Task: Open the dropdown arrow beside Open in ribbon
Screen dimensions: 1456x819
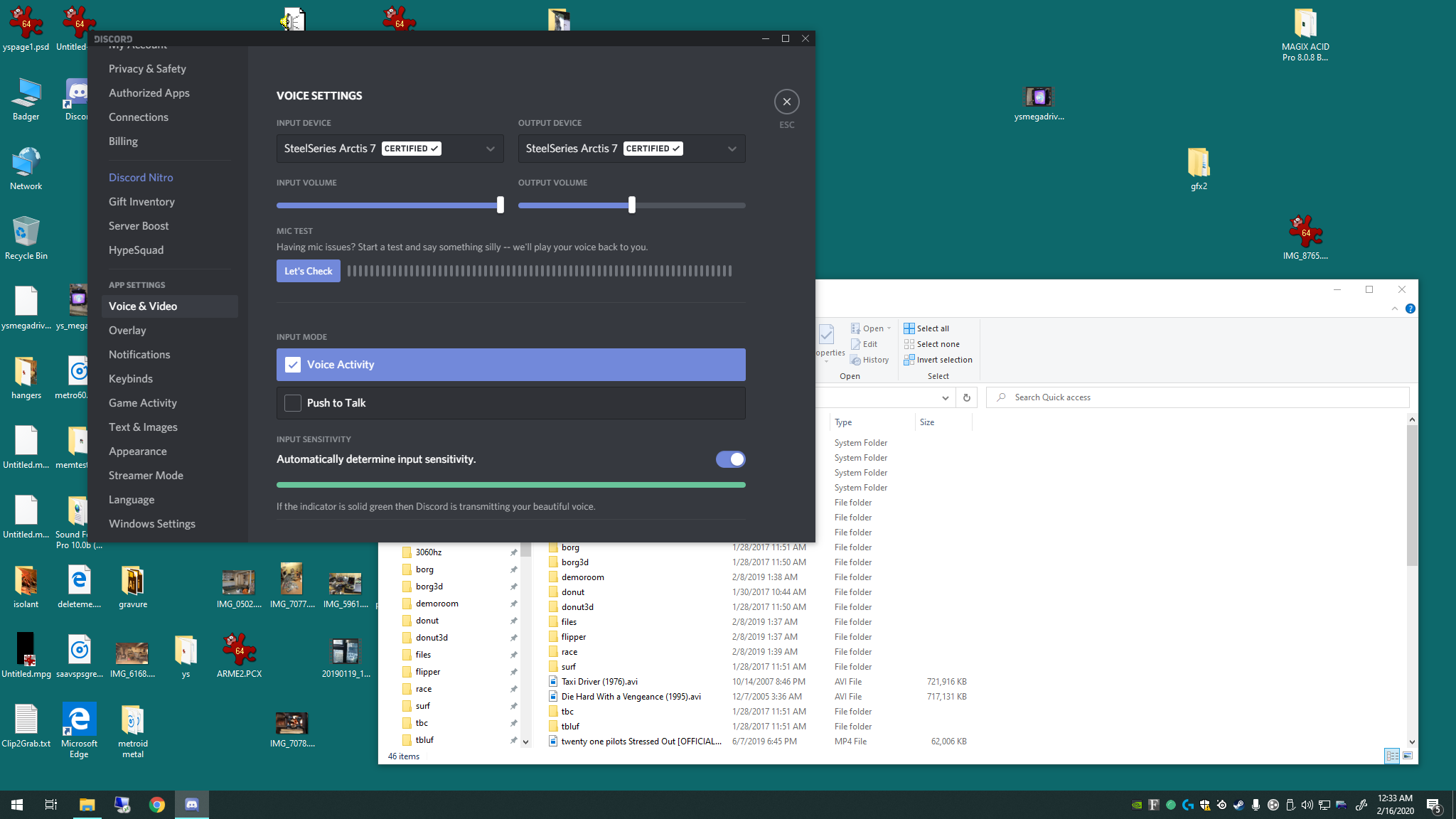Action: coord(889,328)
